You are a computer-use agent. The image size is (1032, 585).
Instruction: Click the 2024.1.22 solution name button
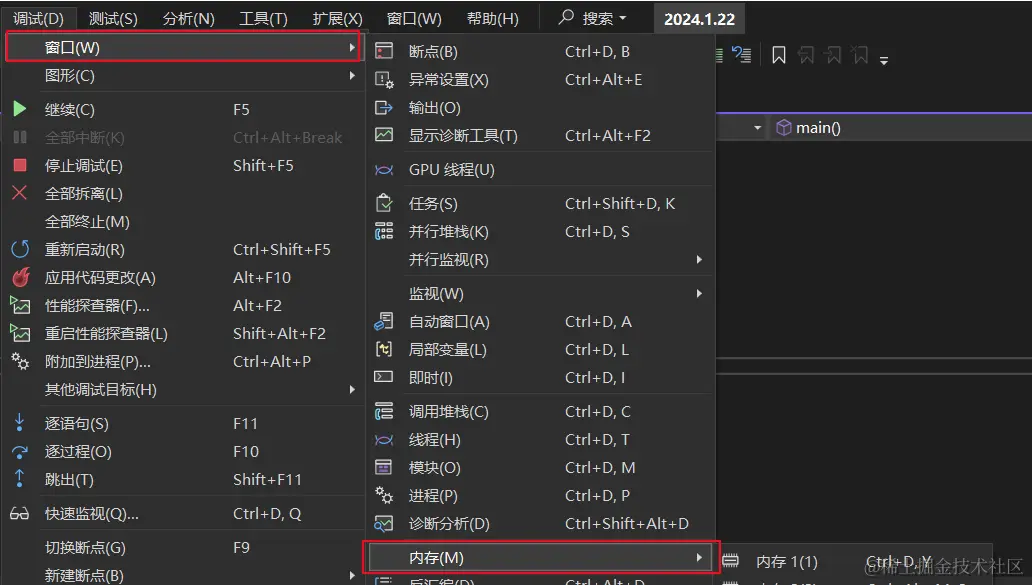coord(699,19)
